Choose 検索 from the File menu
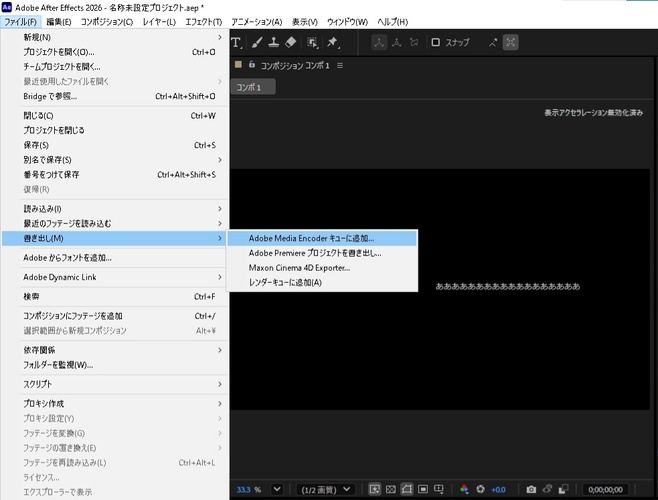The height and width of the screenshot is (500, 658). (x=115, y=296)
